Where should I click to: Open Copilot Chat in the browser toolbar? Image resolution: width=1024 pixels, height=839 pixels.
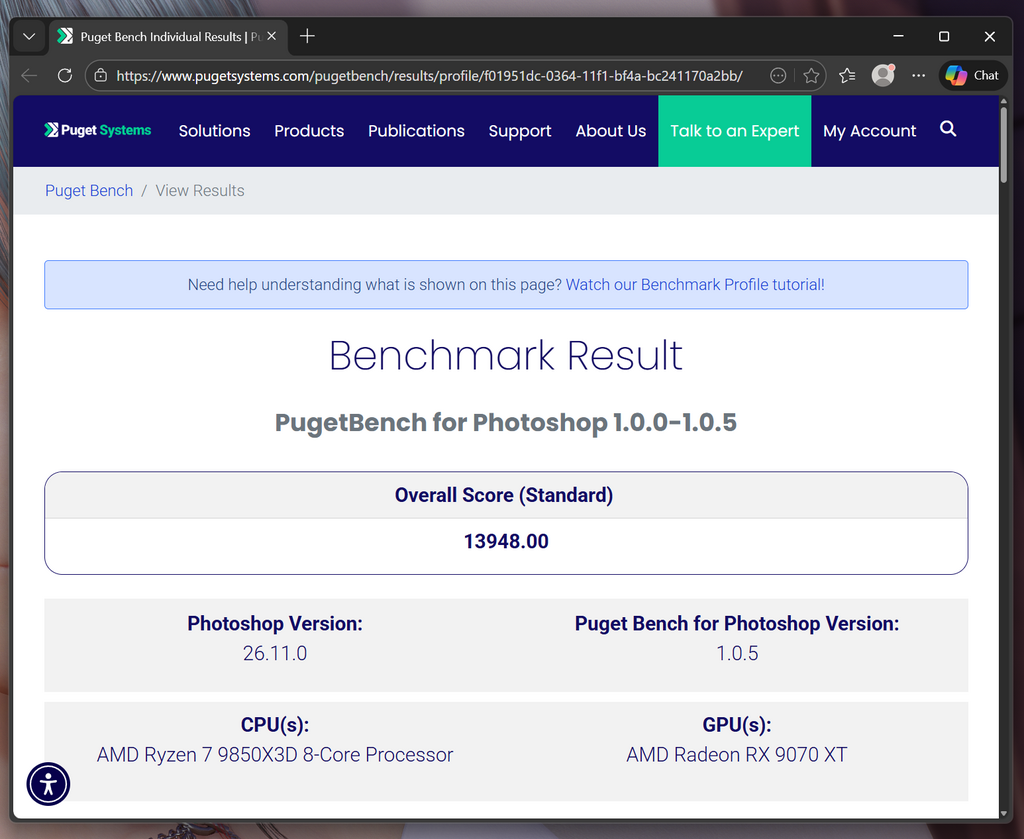(x=971, y=75)
